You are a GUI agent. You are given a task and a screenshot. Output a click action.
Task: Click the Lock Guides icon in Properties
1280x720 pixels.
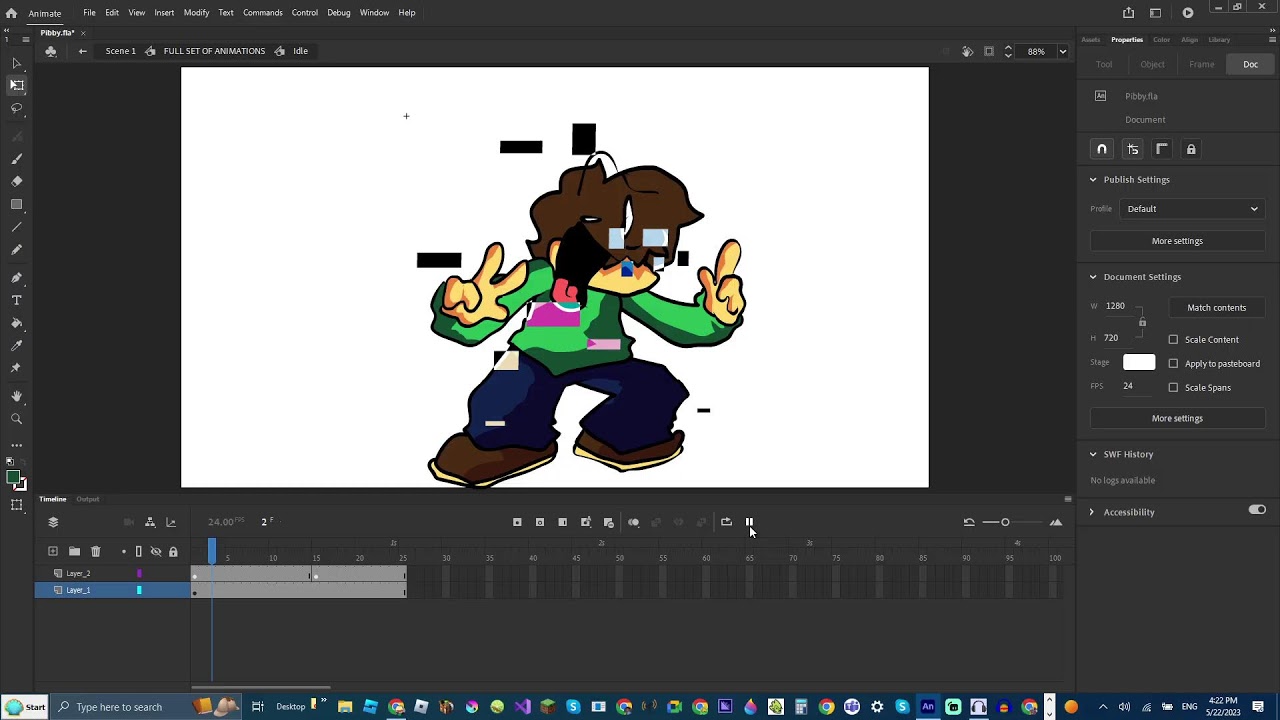(1191, 149)
